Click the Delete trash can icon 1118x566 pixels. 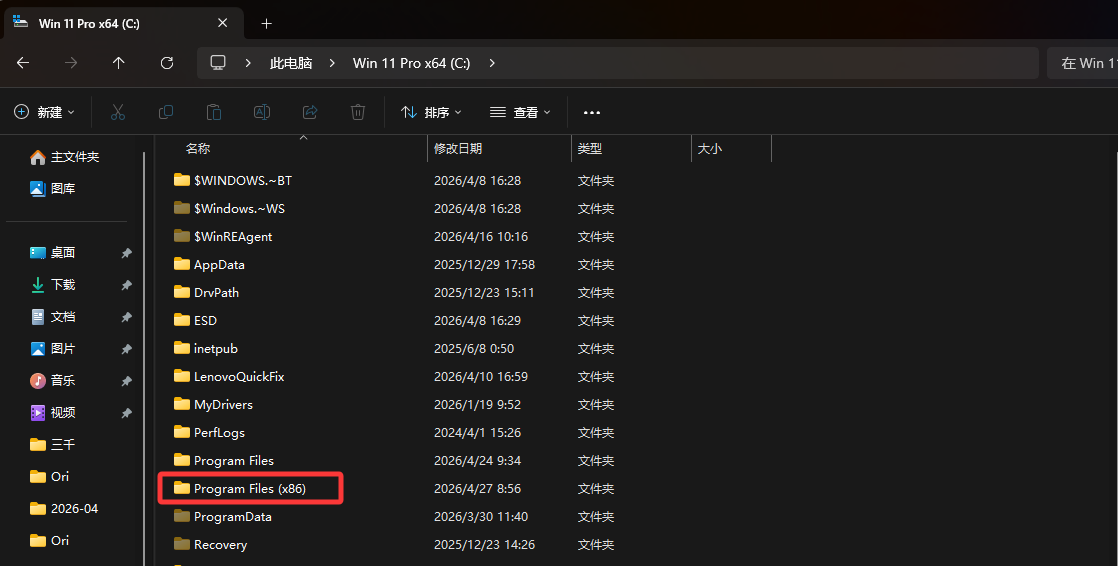click(358, 112)
